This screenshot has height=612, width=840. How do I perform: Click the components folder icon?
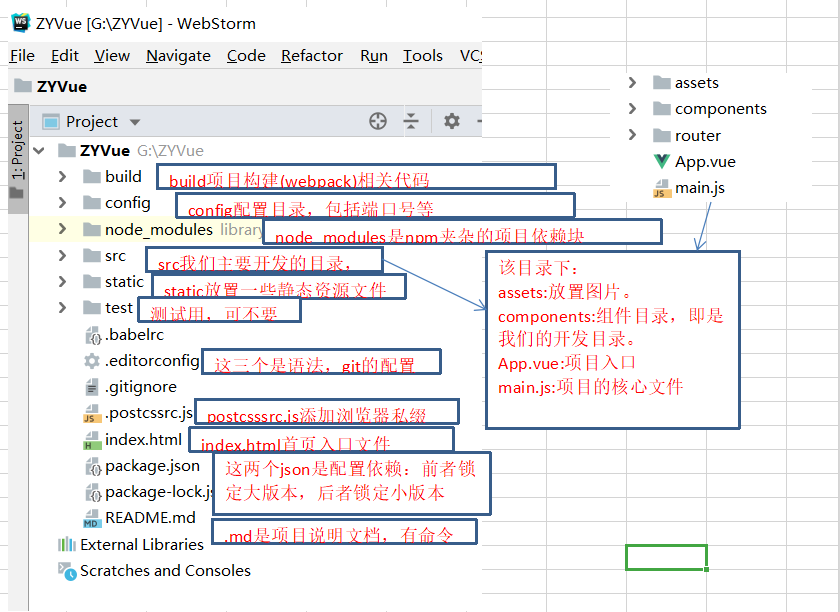pyautogui.click(x=662, y=109)
